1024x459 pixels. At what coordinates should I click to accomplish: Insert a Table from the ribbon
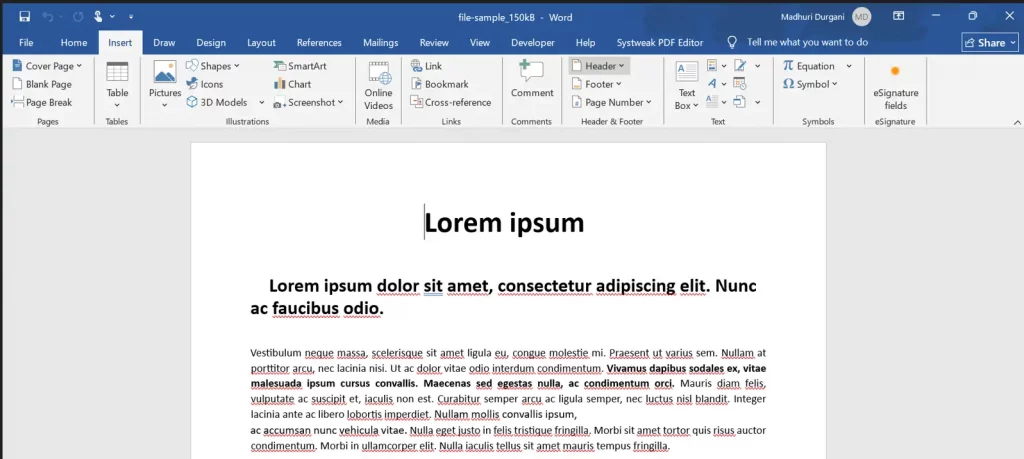pyautogui.click(x=118, y=85)
